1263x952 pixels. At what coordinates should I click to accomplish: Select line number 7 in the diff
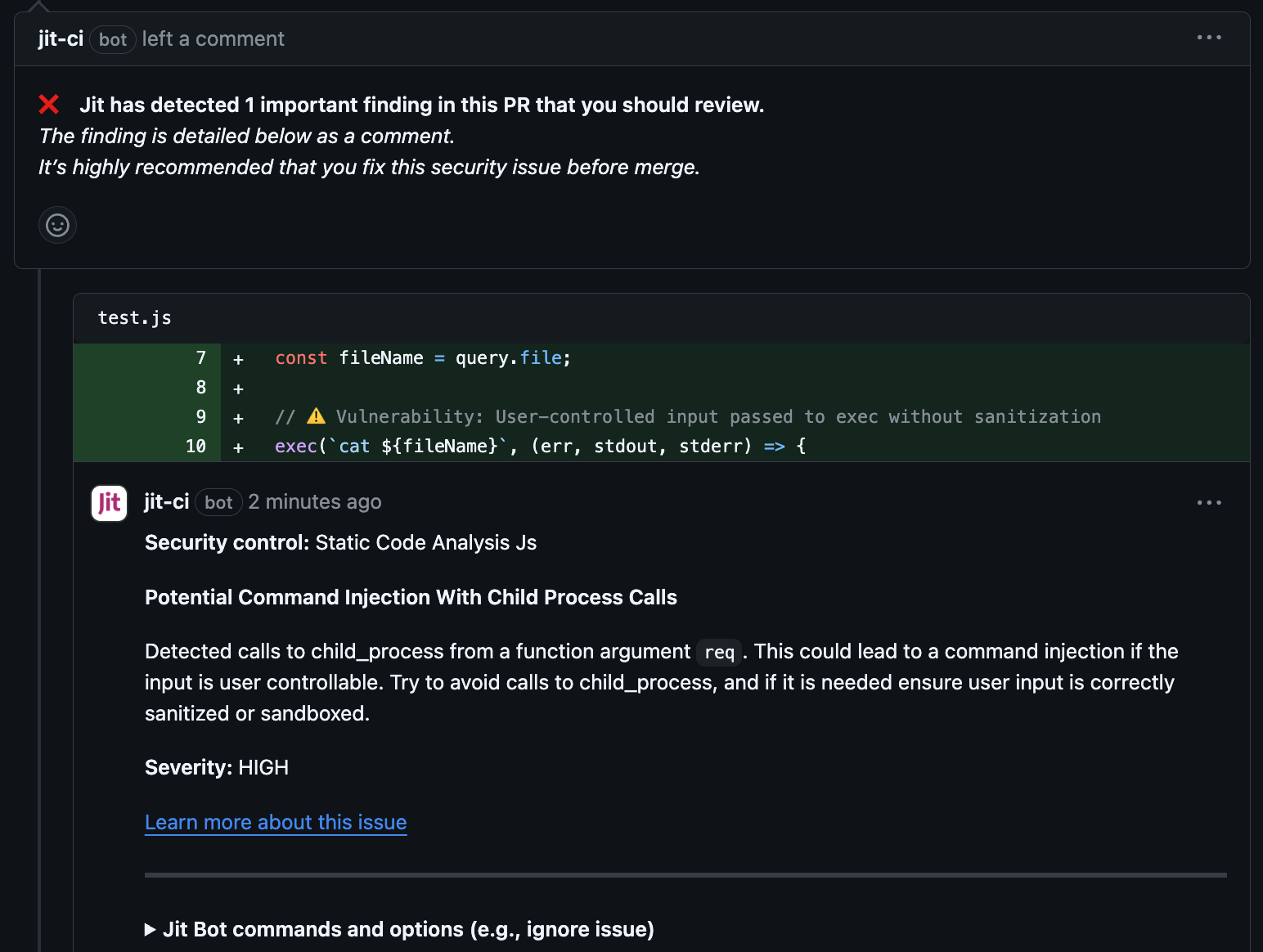201,358
